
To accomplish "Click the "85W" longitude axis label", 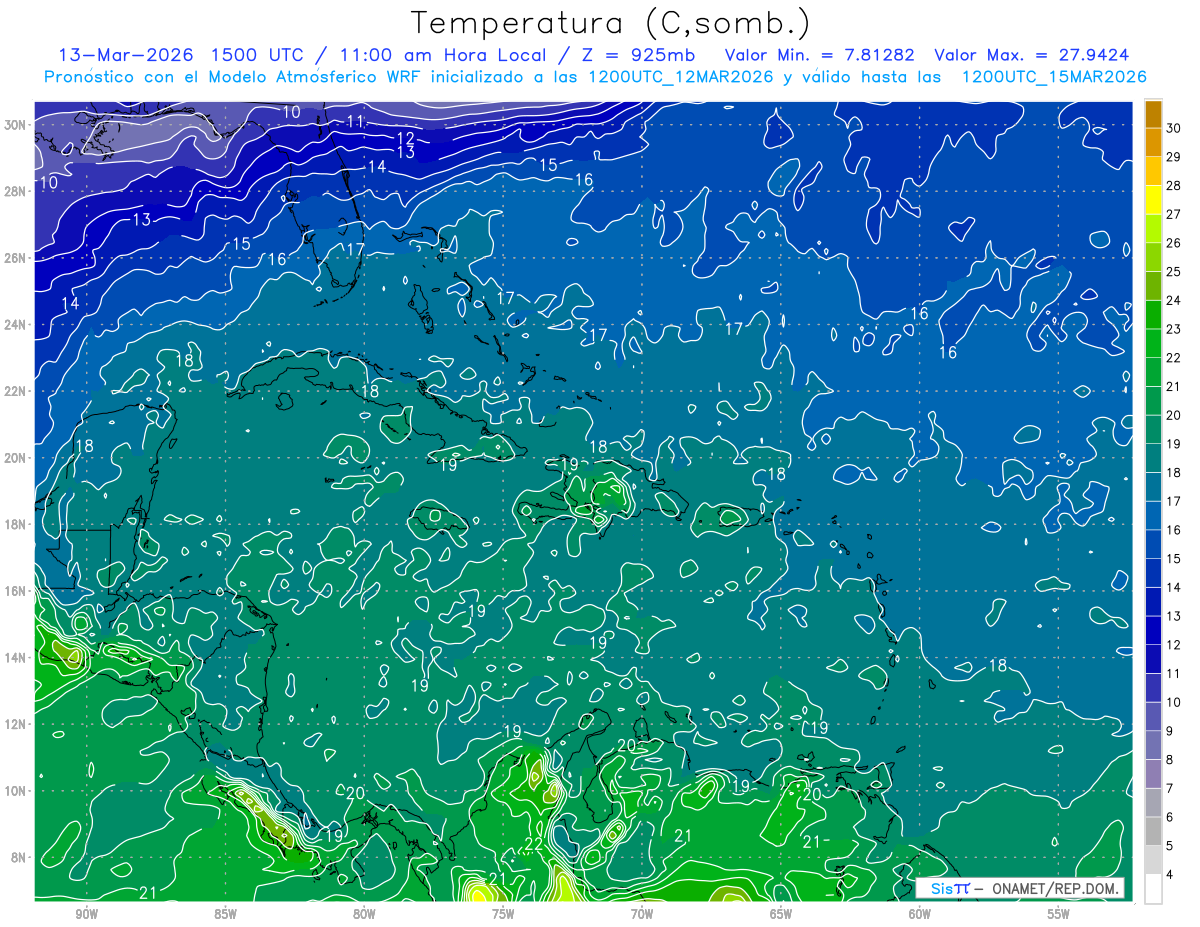I will click(225, 915).
